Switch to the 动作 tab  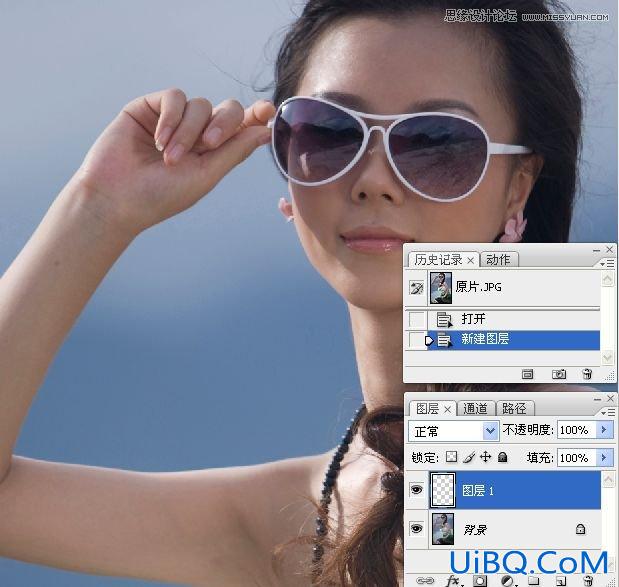click(498, 260)
